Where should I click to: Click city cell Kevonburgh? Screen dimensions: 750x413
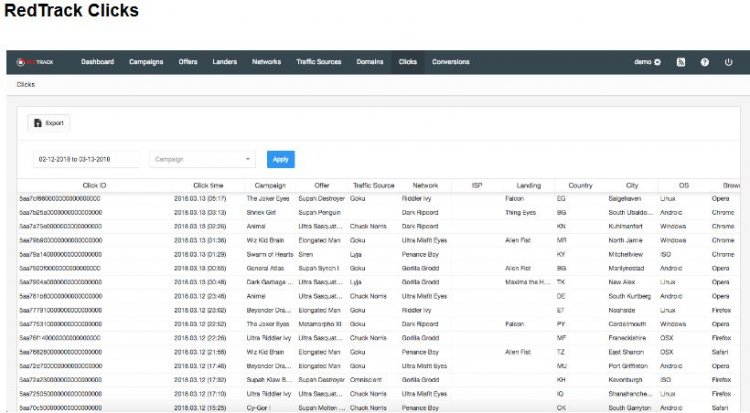click(625, 380)
